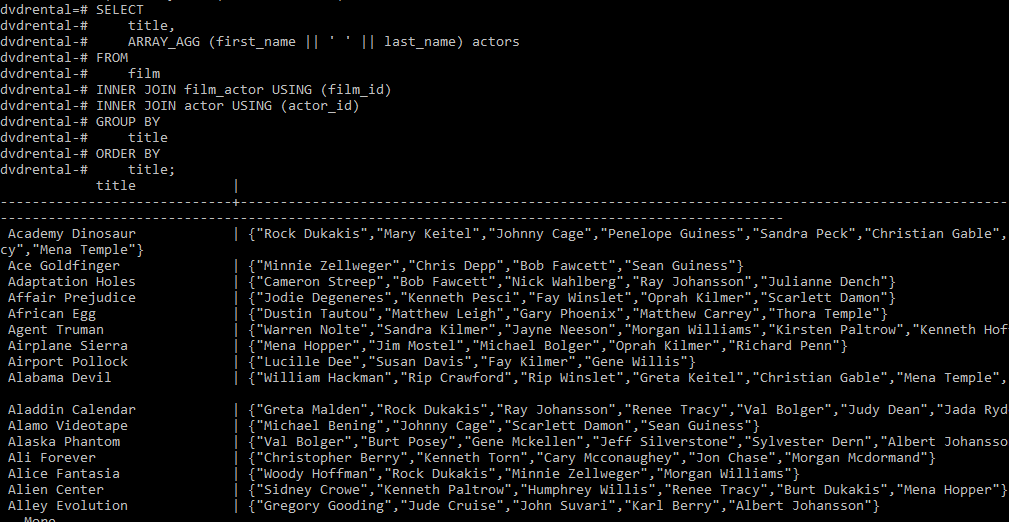Select the "Alaska Phantom" film title
This screenshot has height=522, width=1009.
click(64, 442)
